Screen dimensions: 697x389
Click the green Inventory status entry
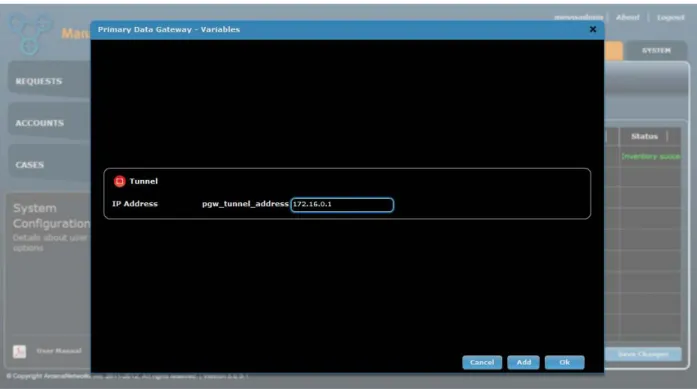[x=651, y=156]
